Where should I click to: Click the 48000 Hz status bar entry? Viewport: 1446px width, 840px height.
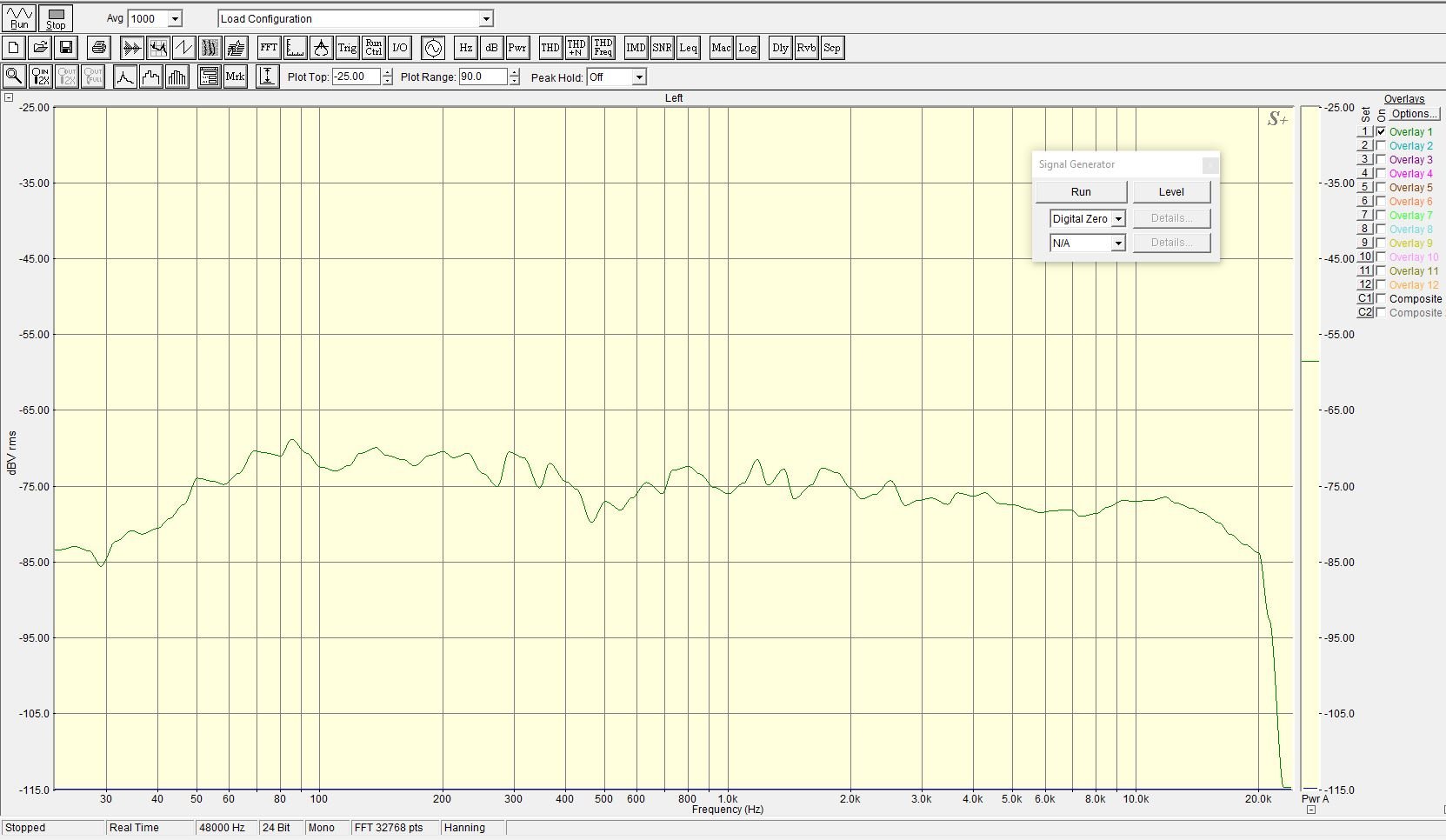pyautogui.click(x=226, y=828)
